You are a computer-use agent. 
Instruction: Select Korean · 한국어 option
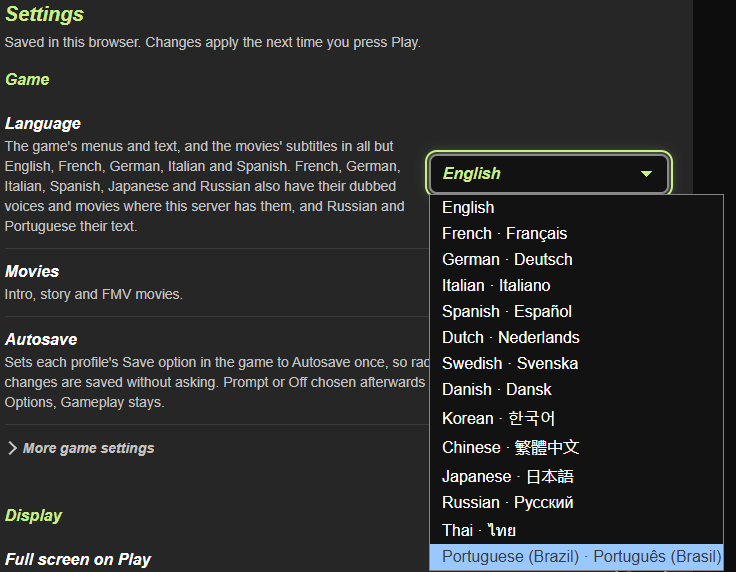coord(576,418)
